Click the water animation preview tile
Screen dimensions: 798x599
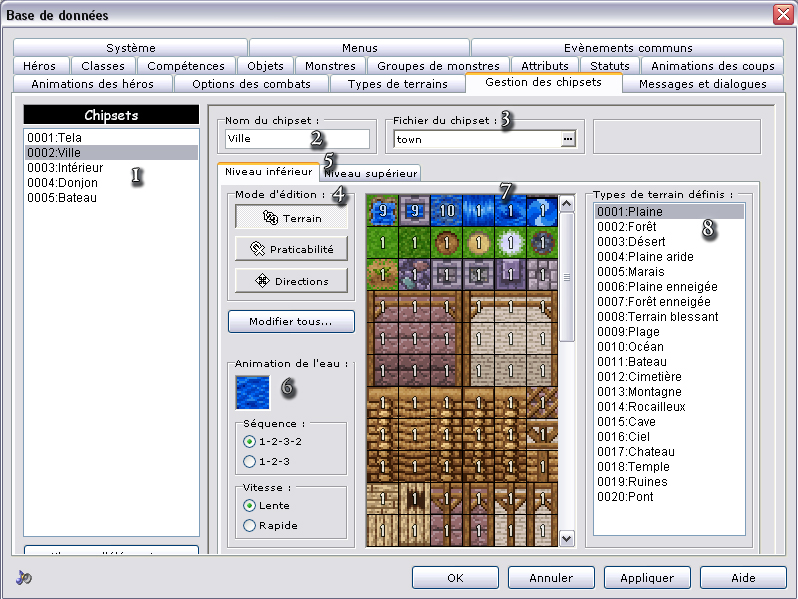click(252, 392)
